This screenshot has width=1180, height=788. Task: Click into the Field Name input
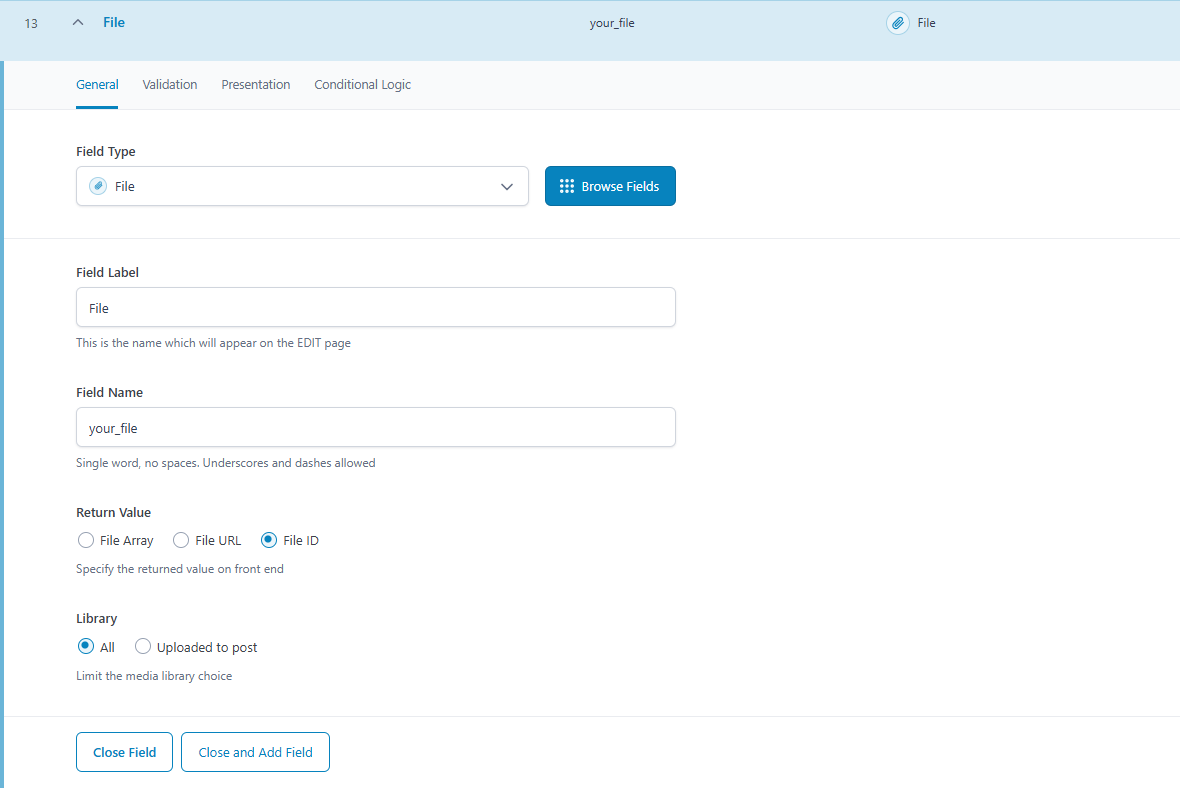tap(375, 427)
